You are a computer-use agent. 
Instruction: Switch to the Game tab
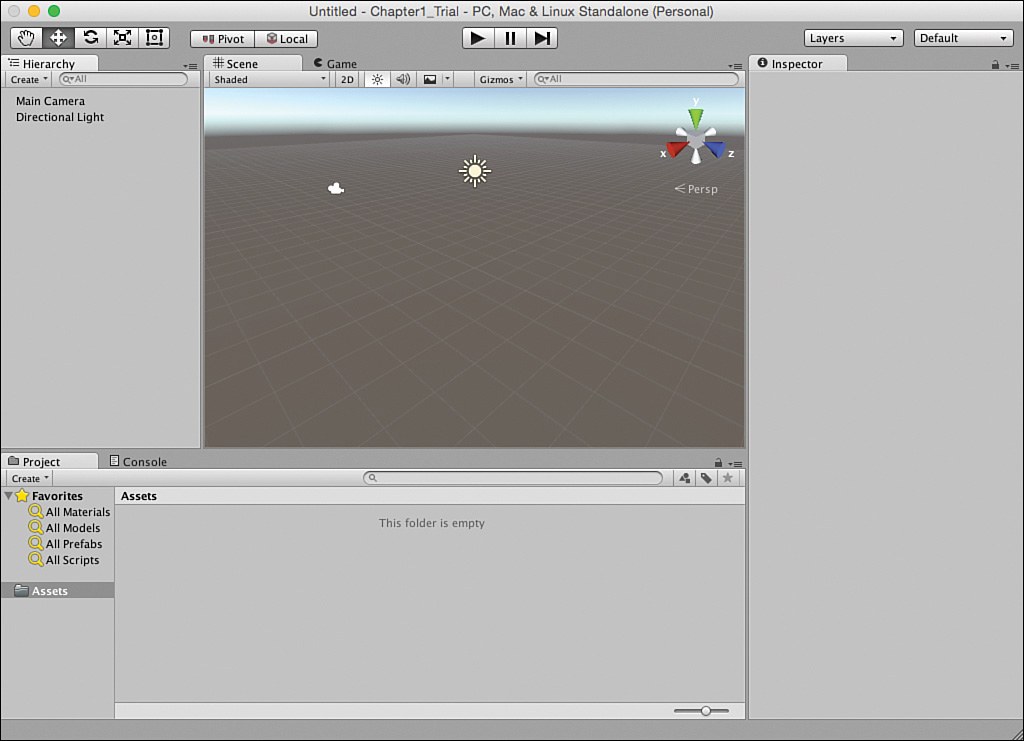coord(336,63)
